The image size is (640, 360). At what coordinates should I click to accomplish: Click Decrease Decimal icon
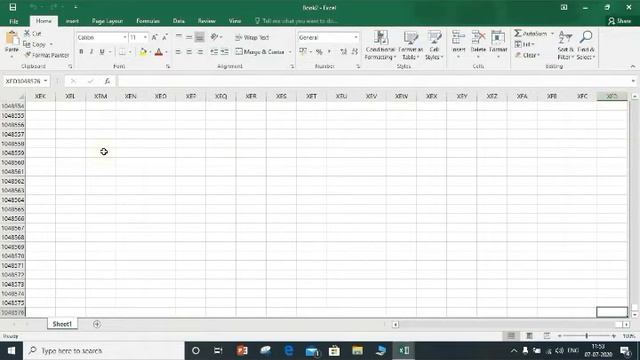pyautogui.click(x=354, y=52)
